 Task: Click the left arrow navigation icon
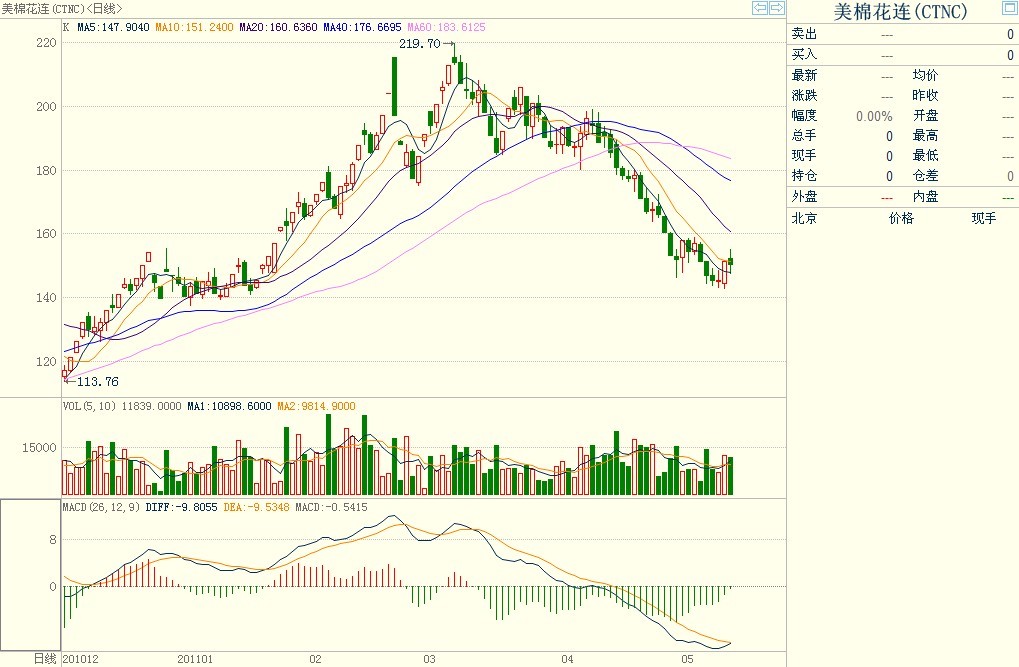coord(760,8)
